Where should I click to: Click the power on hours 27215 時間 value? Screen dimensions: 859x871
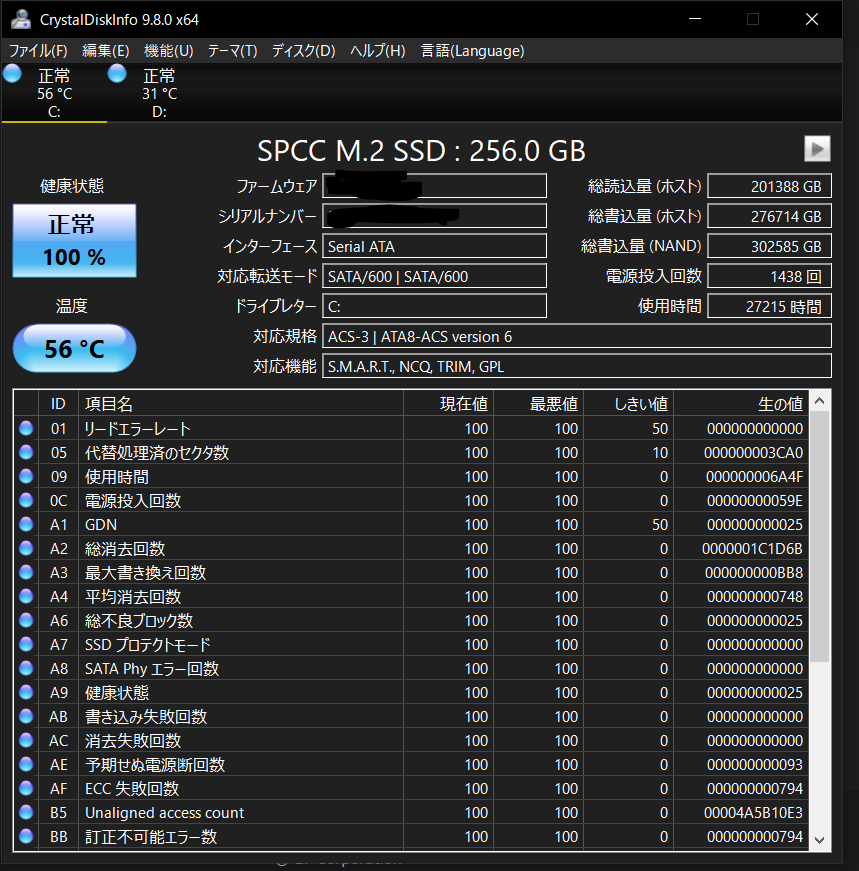click(x=770, y=306)
